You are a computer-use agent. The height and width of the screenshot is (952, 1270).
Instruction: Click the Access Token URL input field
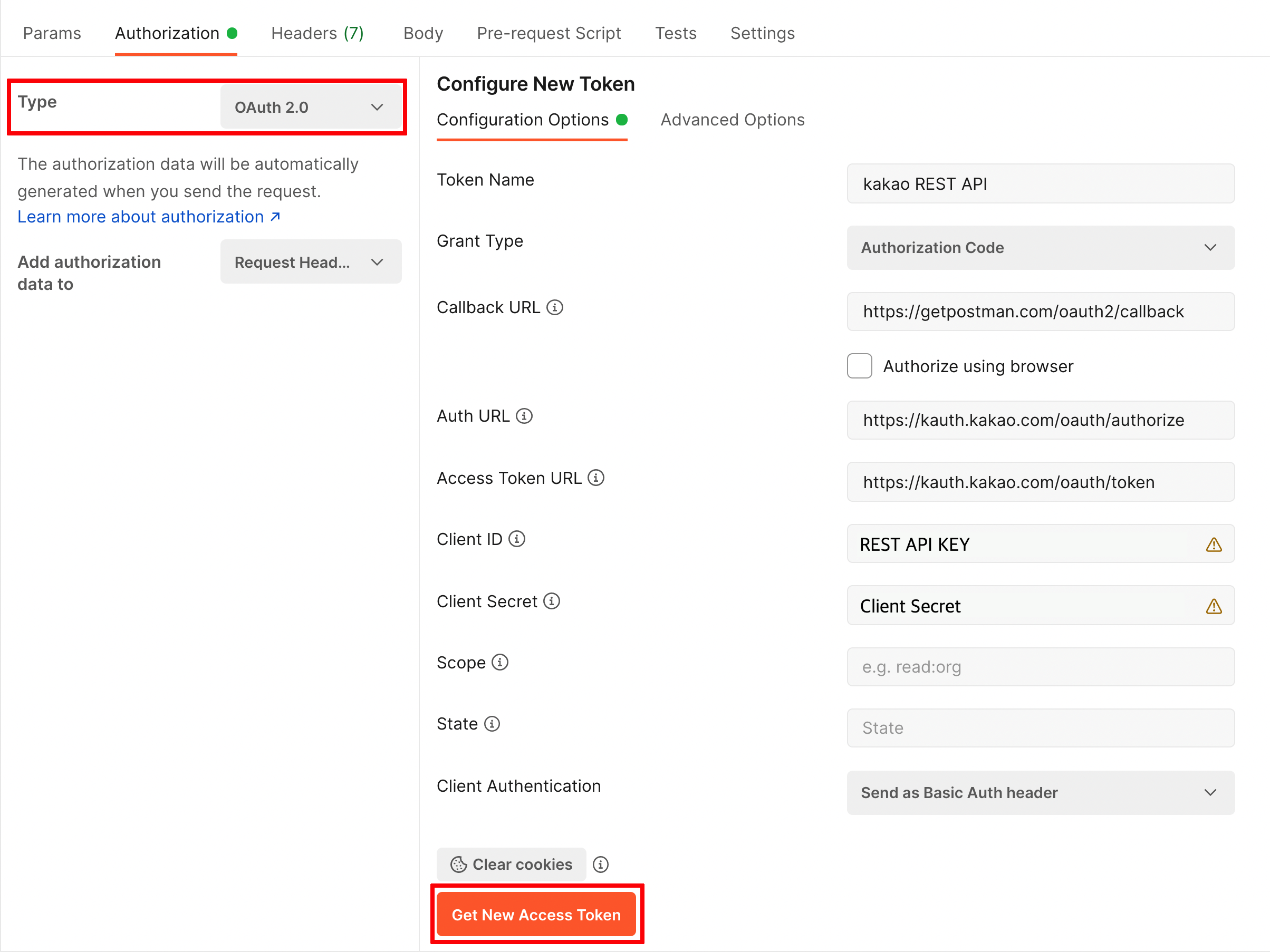(1041, 482)
